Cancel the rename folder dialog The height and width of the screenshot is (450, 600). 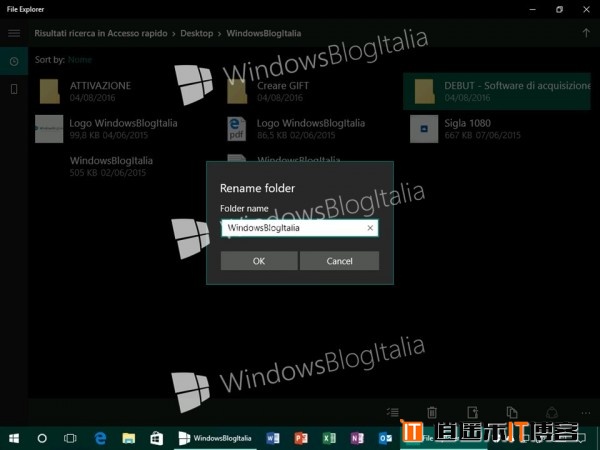pyautogui.click(x=339, y=261)
